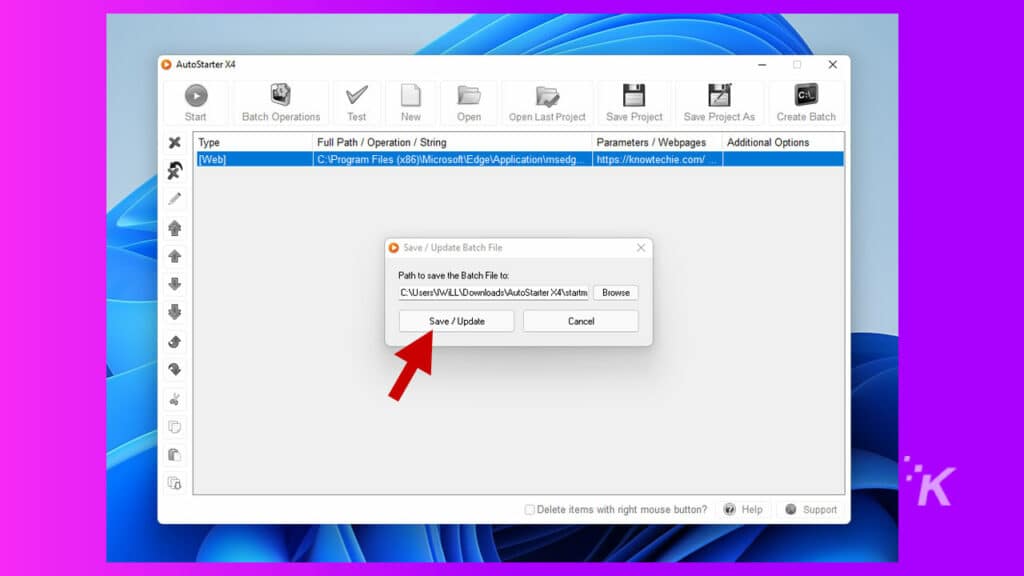Paste item with clipboard icon
The image size is (1024, 576).
click(174, 455)
